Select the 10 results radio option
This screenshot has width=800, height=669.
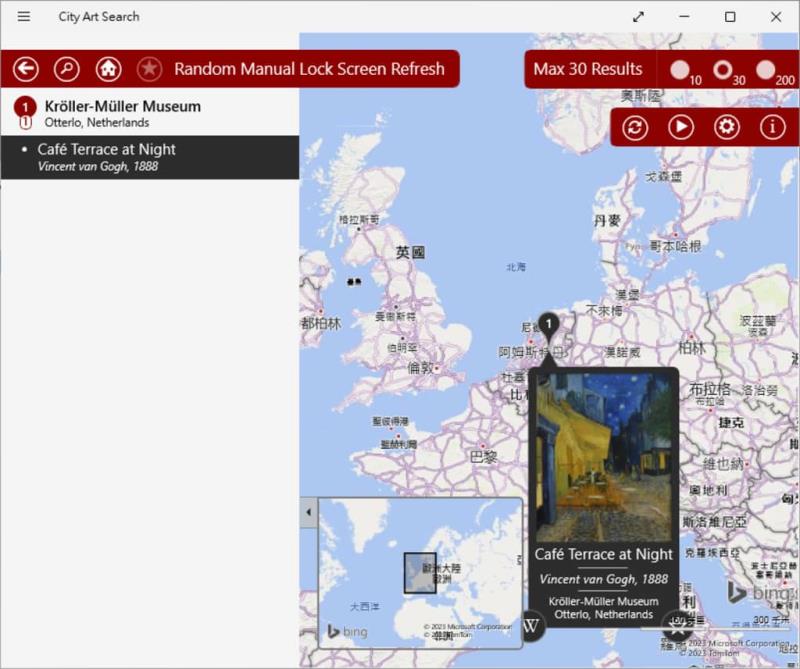click(680, 70)
